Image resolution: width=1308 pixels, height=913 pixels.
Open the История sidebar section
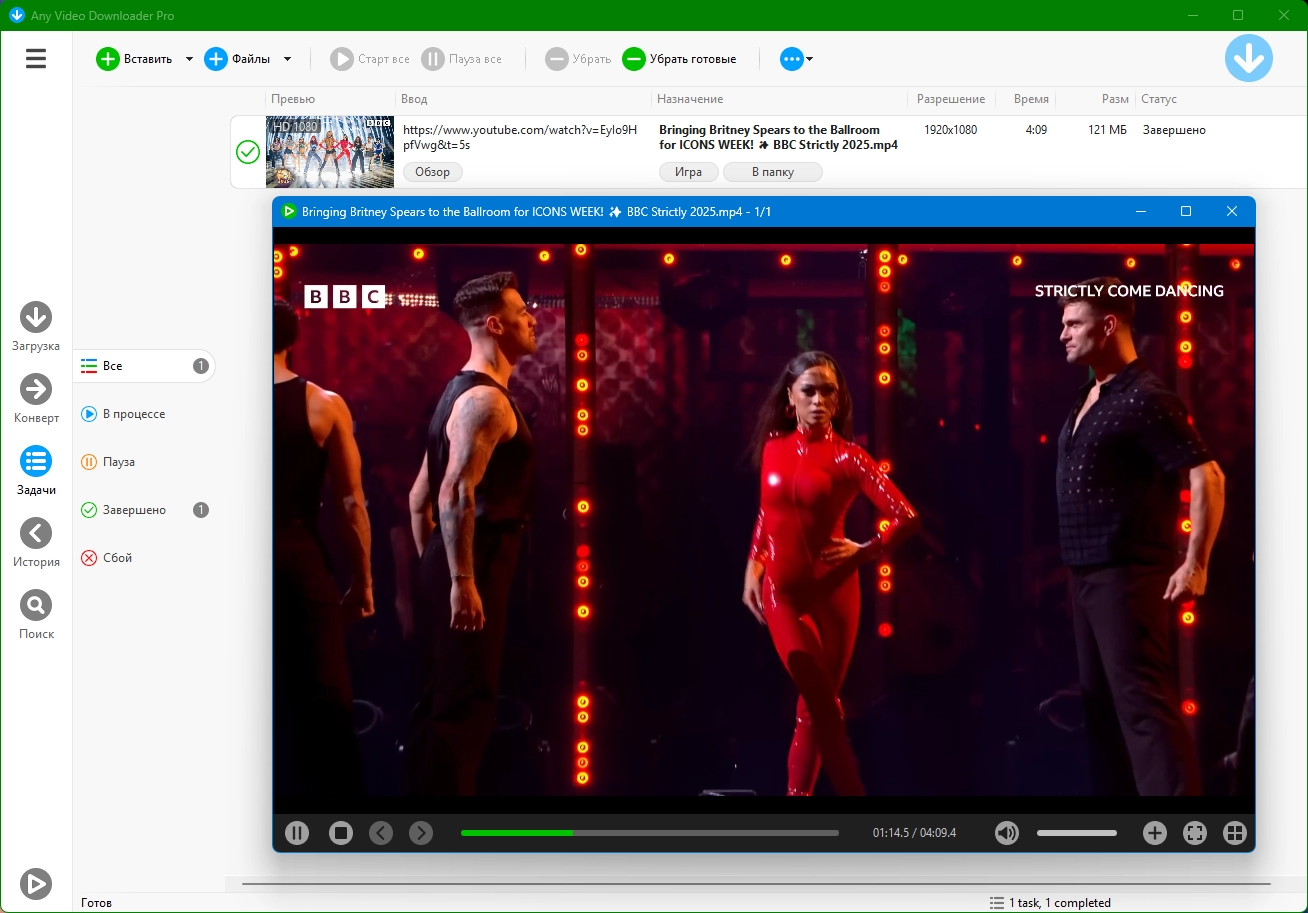tap(36, 533)
